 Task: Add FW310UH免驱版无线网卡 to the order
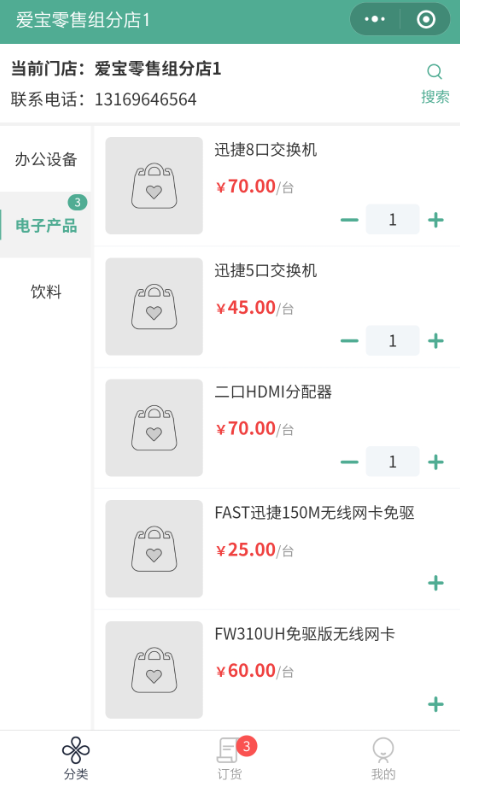pos(436,704)
